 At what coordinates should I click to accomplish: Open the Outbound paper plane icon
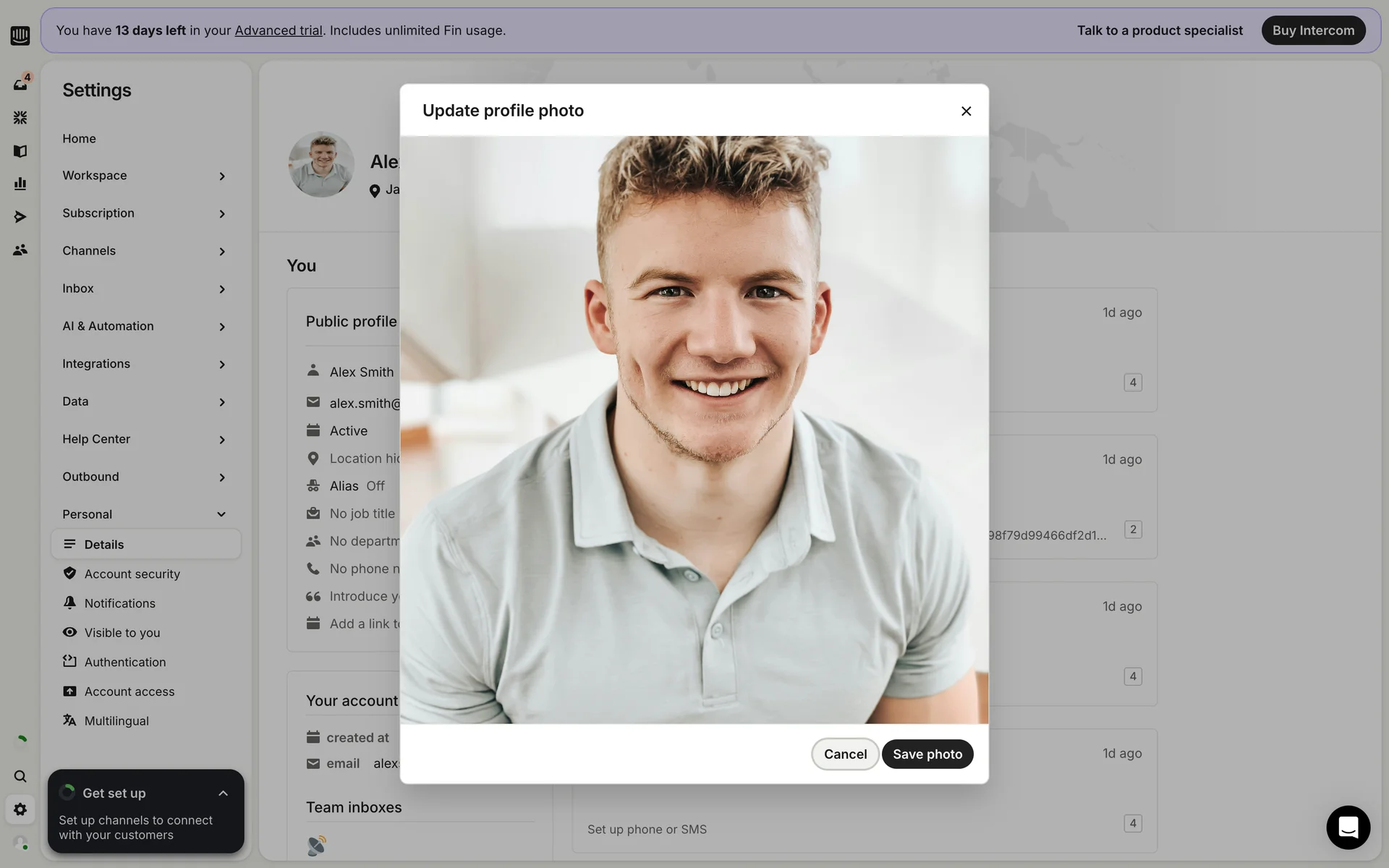click(20, 217)
